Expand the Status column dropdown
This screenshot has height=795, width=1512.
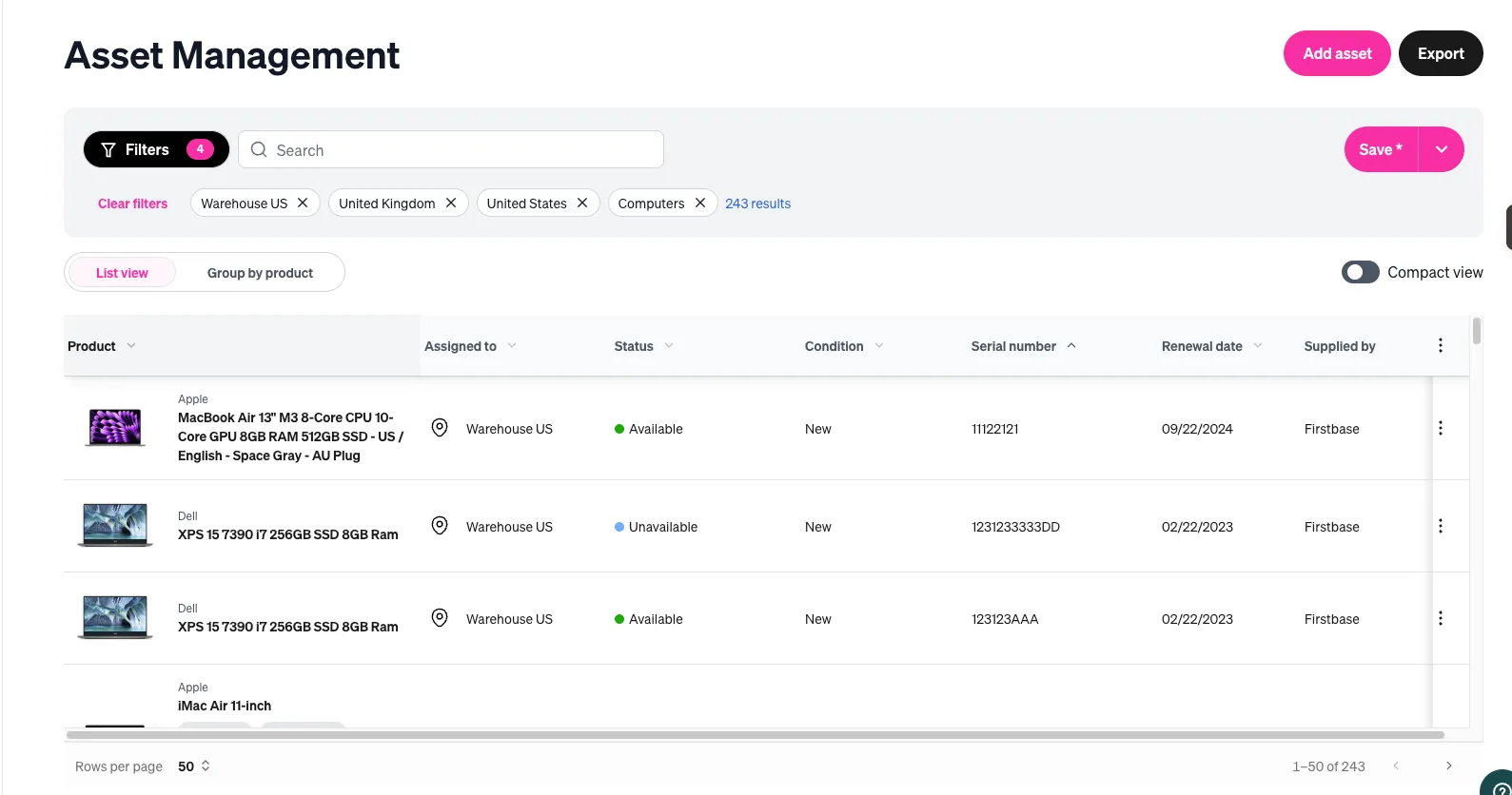[x=669, y=346]
